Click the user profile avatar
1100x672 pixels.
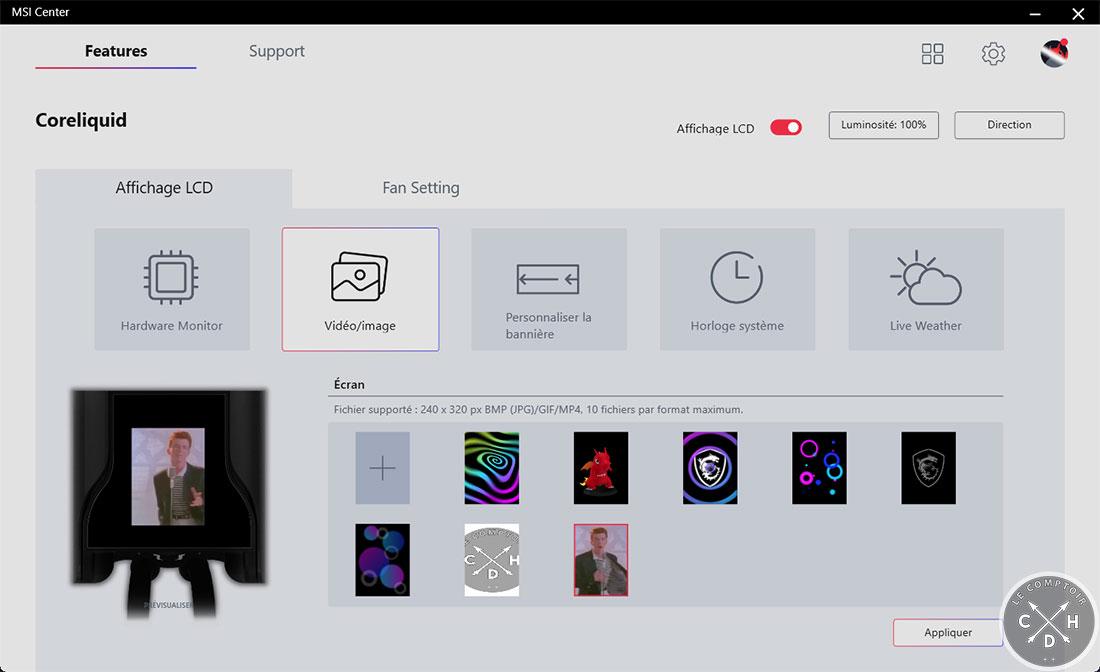1054,53
